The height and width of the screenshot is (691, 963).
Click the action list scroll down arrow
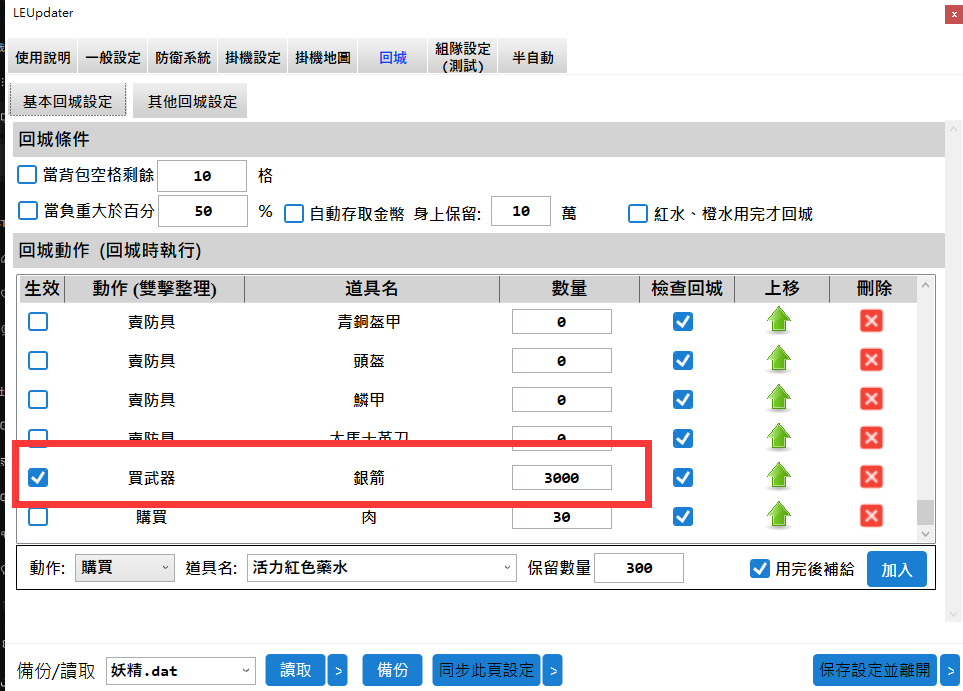pos(925,534)
